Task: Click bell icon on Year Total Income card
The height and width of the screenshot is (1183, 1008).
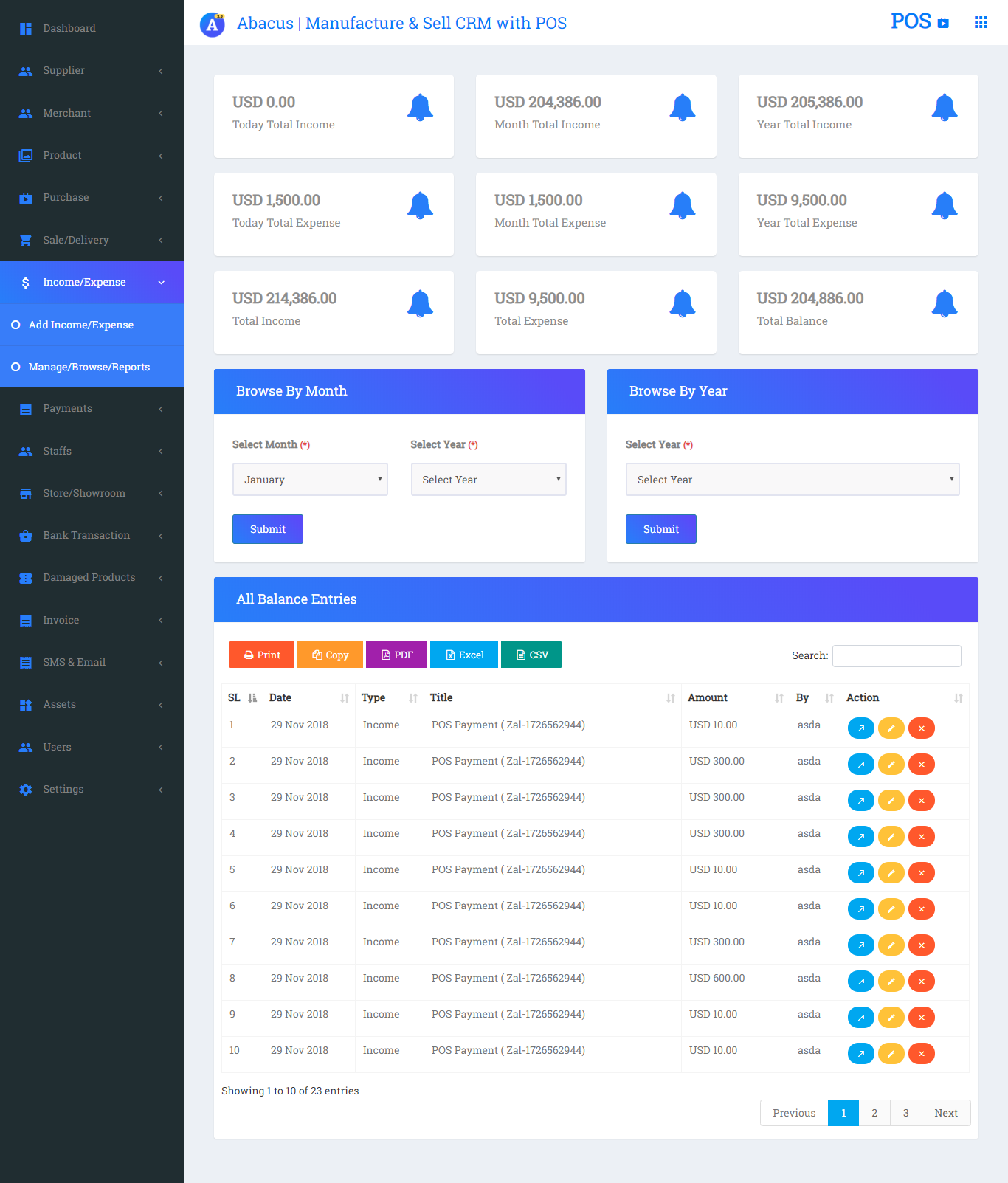Action: [945, 108]
